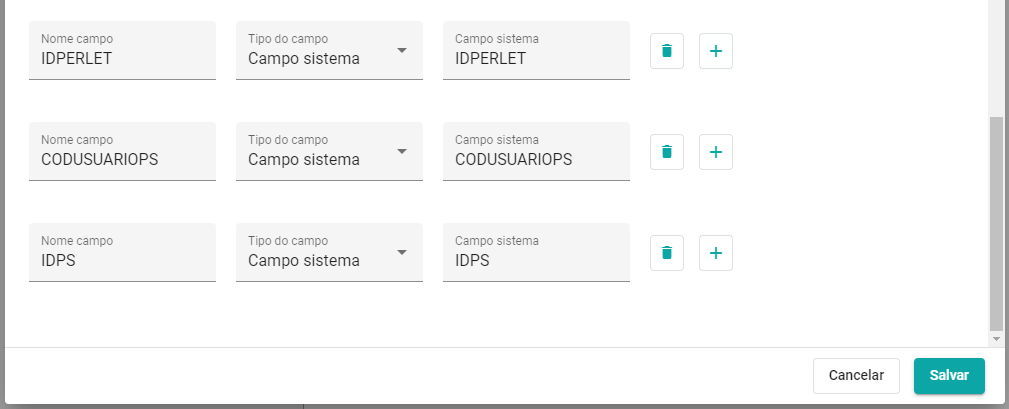Delete the CODUSUARIOPS field row

click(x=667, y=152)
